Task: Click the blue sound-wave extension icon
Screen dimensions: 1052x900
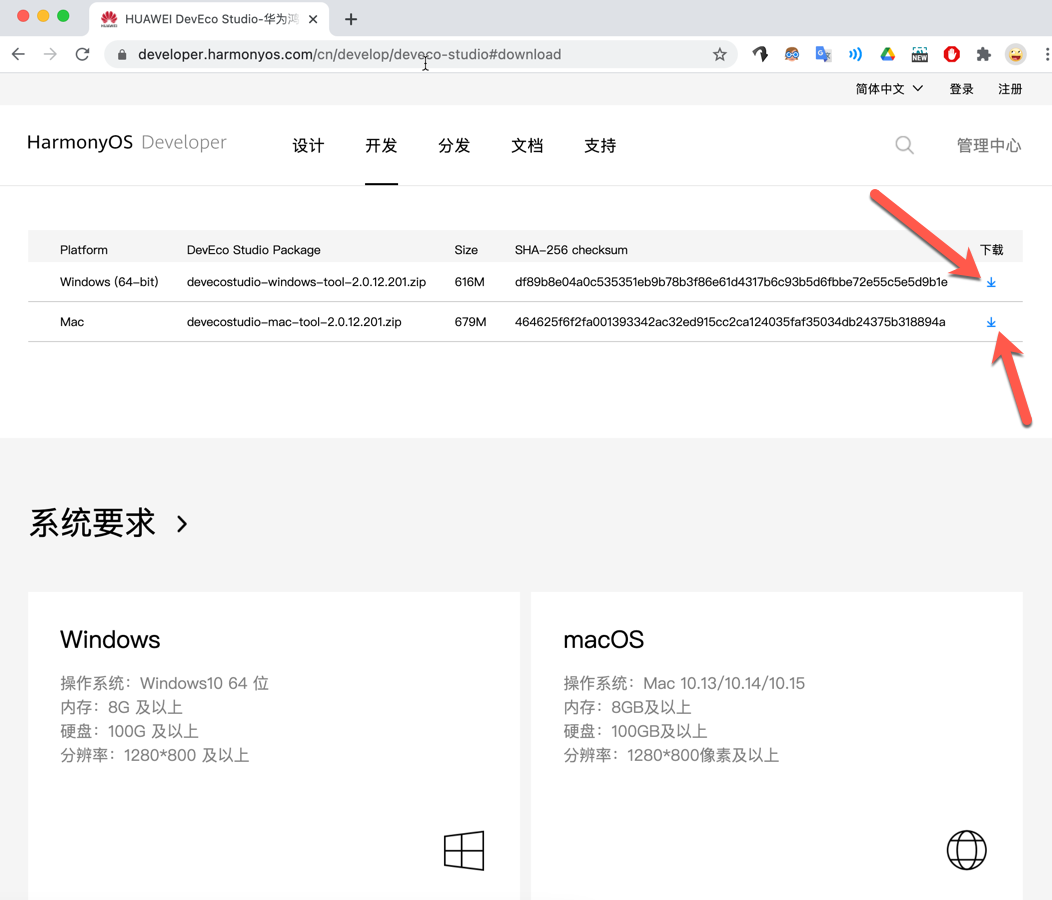Action: pyautogui.click(x=855, y=54)
